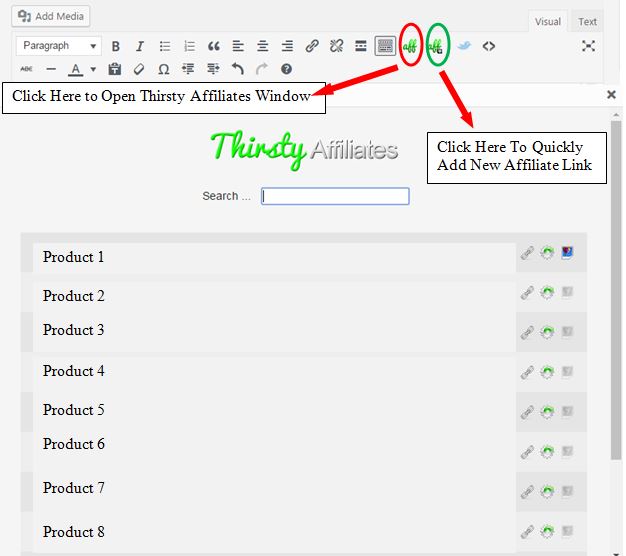Align text right
The width and height of the screenshot is (626, 556).
click(x=287, y=46)
